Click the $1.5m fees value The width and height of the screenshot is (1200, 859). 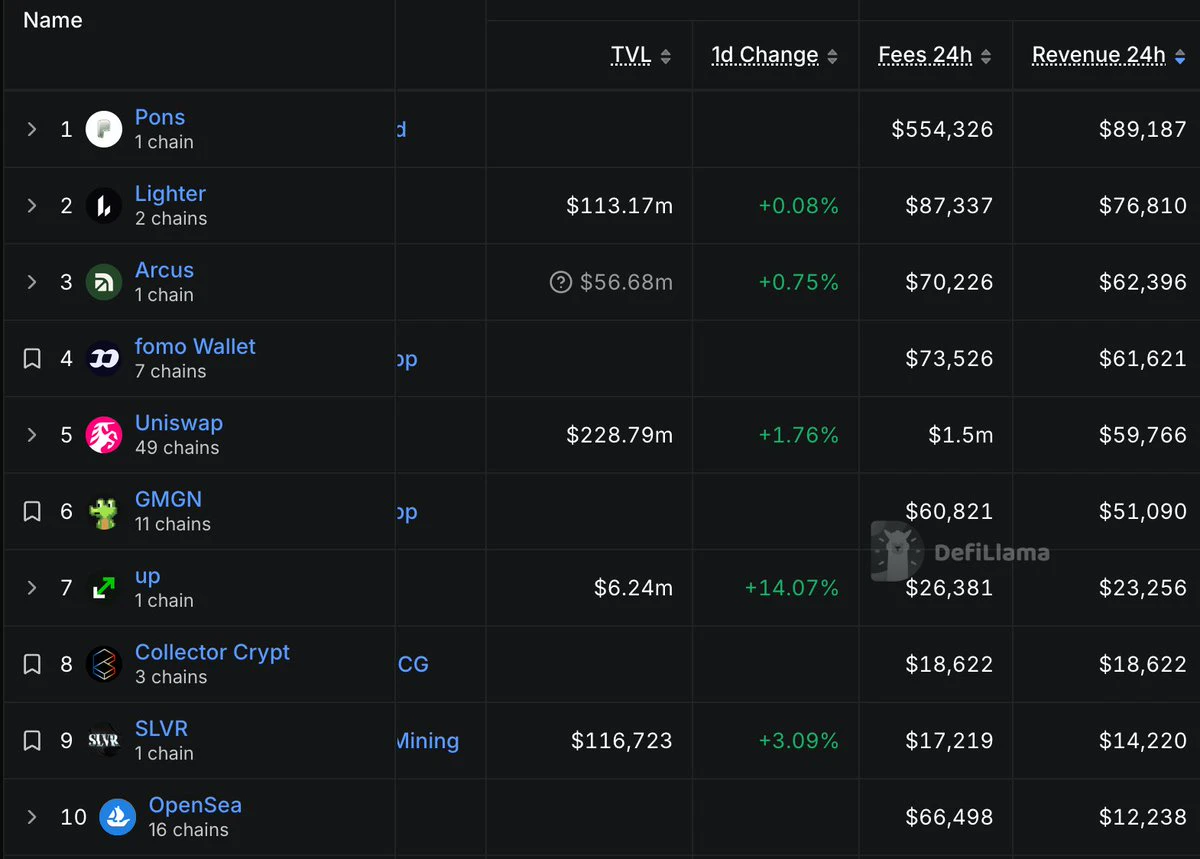tap(960, 435)
